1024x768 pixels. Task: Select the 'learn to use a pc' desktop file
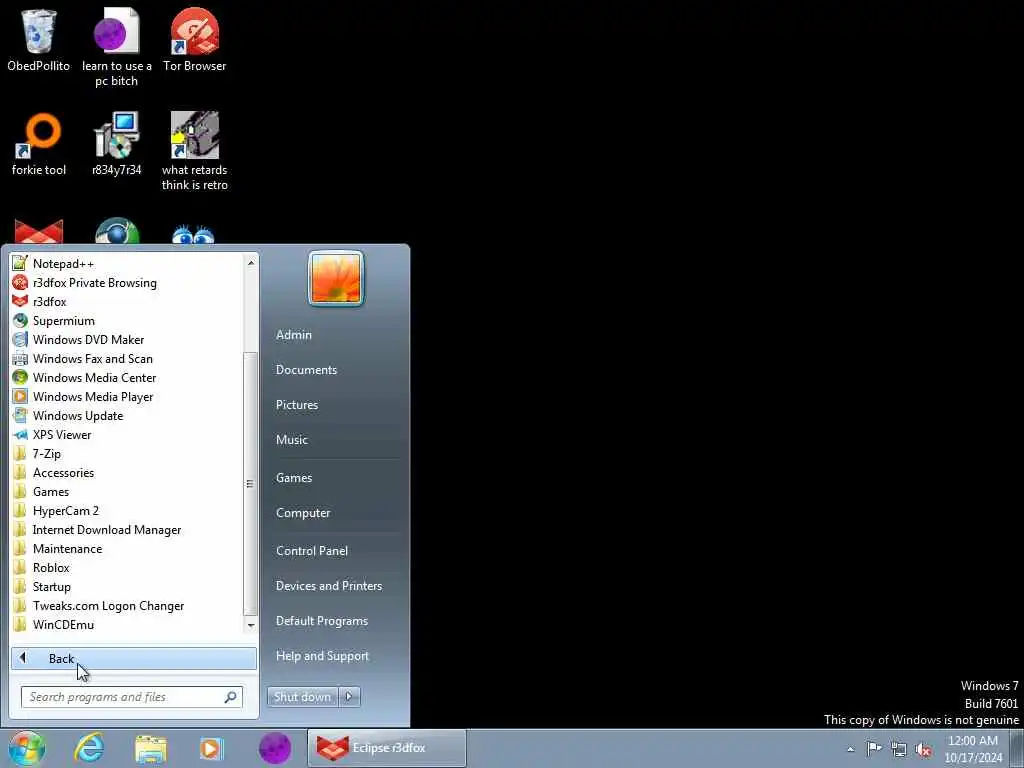click(x=116, y=47)
